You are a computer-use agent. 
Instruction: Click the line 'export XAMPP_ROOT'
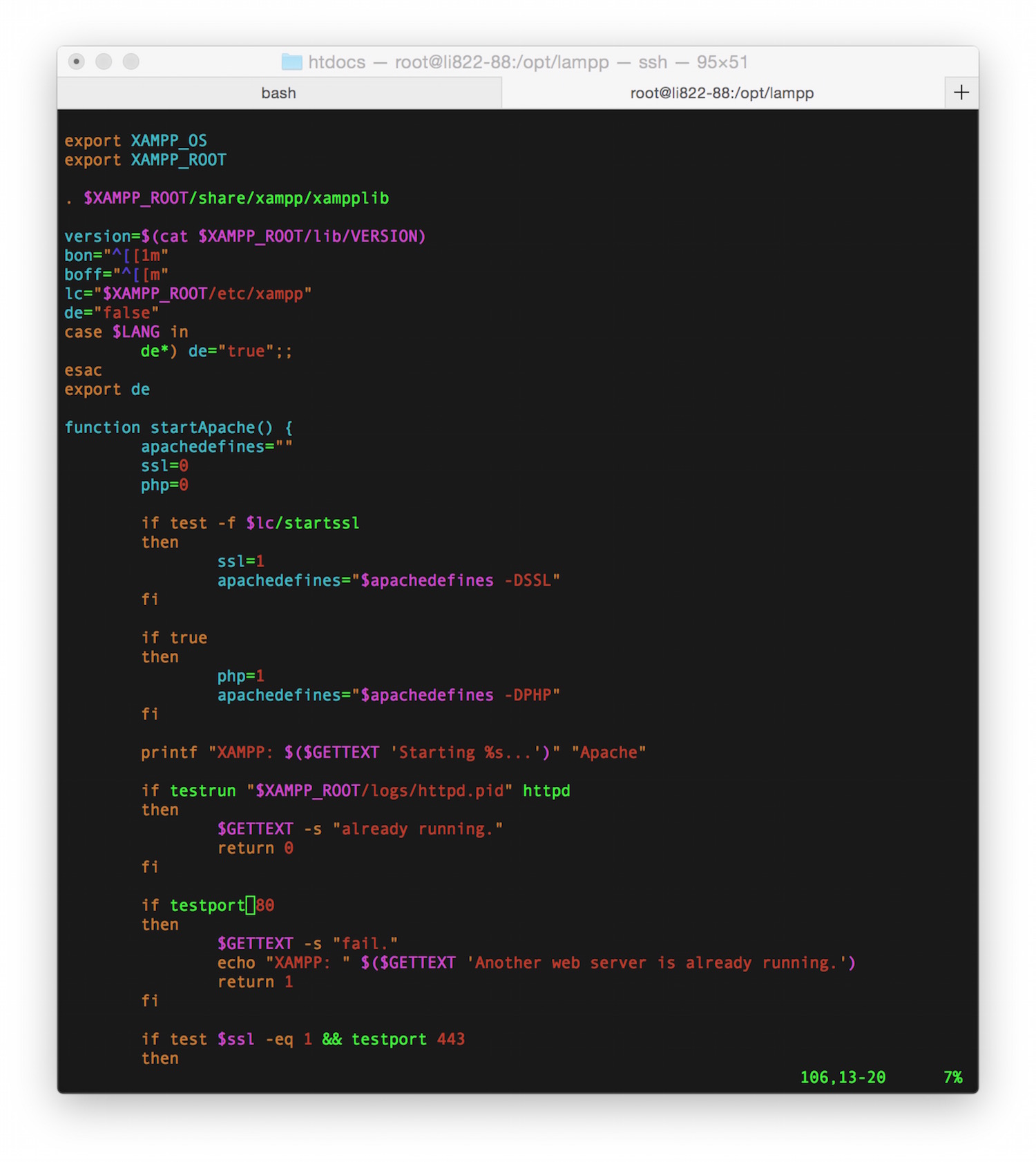click(x=145, y=160)
